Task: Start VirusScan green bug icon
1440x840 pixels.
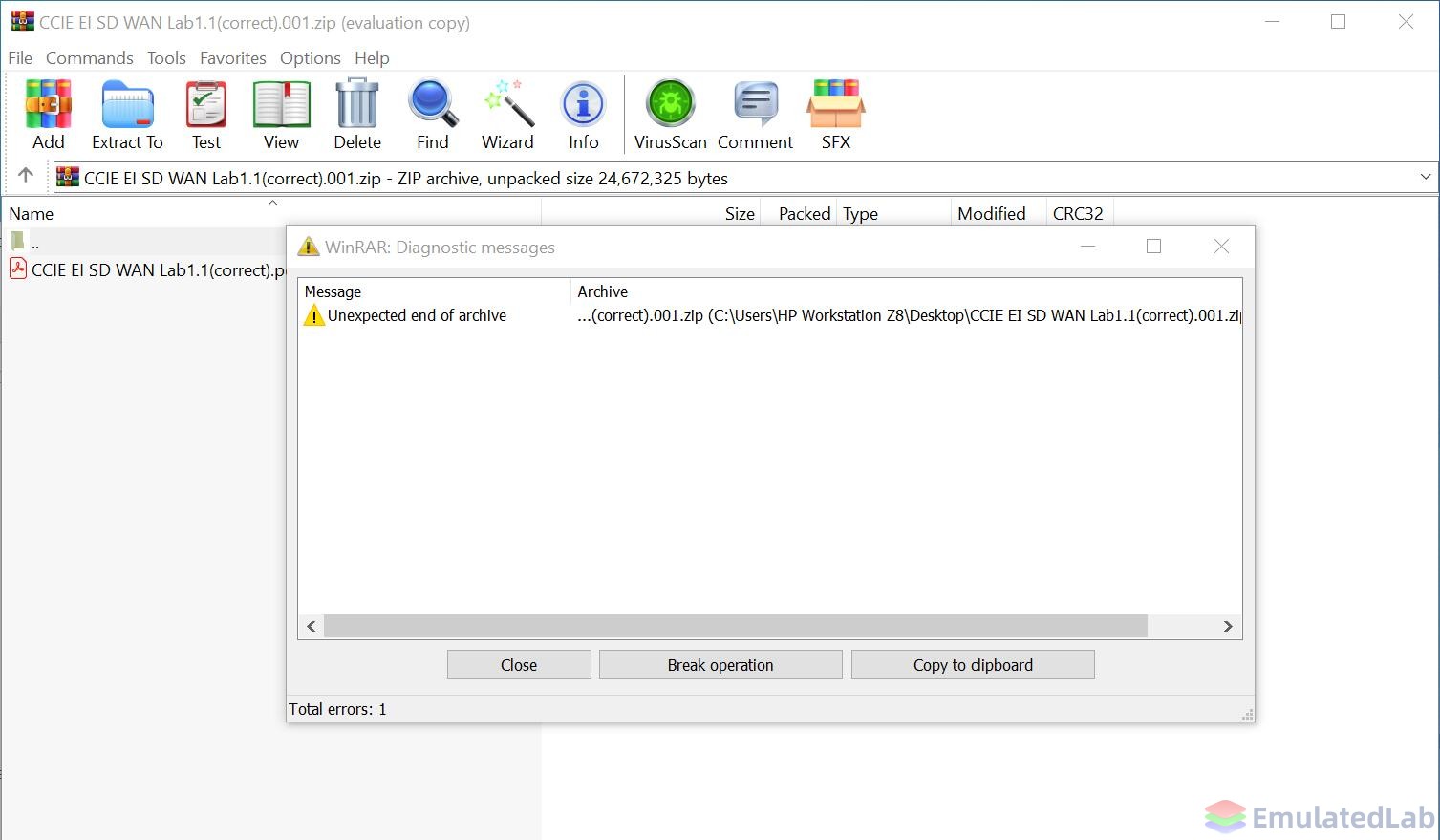Action: (x=670, y=103)
